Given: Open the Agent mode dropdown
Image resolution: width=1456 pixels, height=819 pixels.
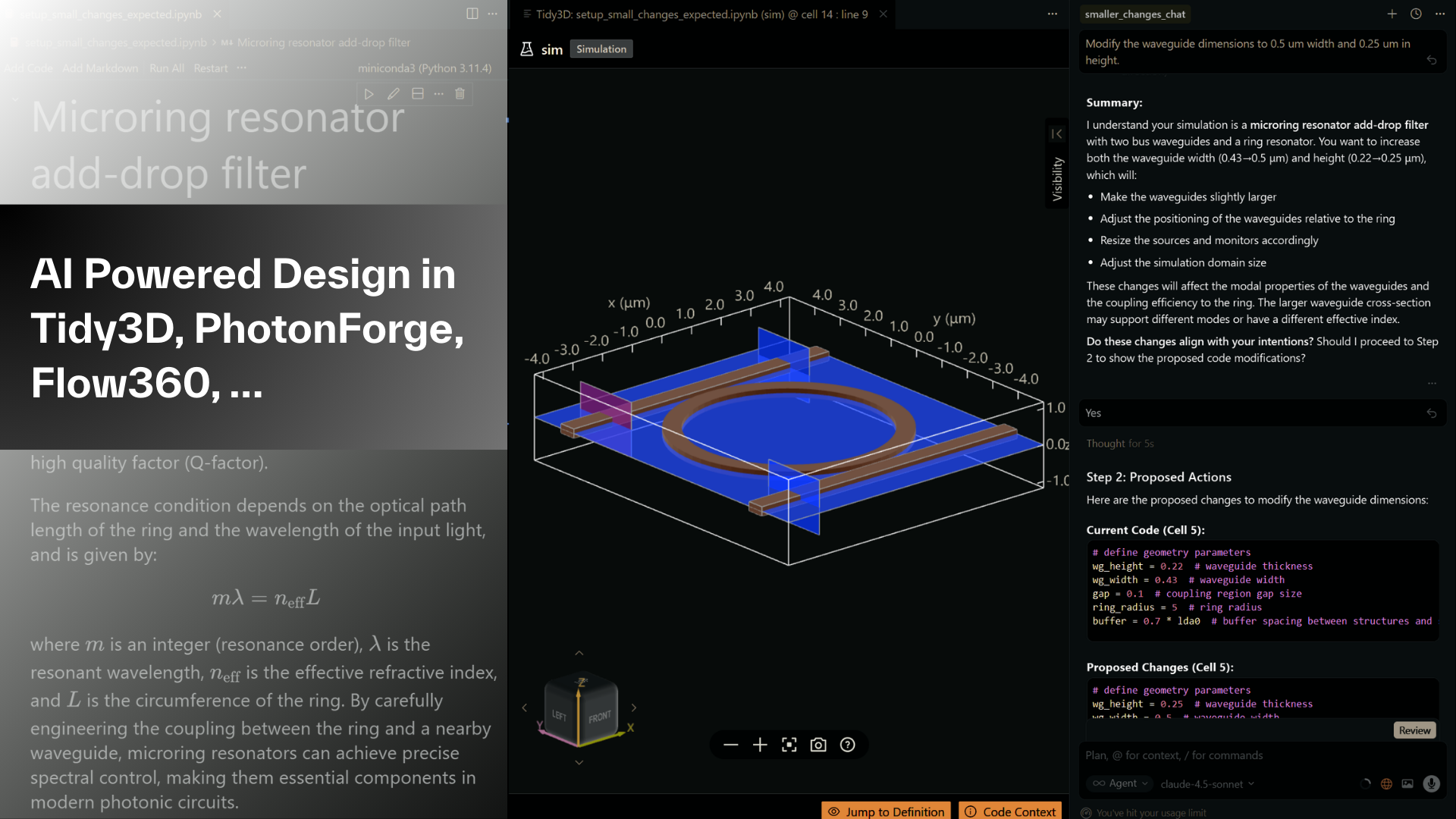Looking at the screenshot, I should coord(1121,783).
